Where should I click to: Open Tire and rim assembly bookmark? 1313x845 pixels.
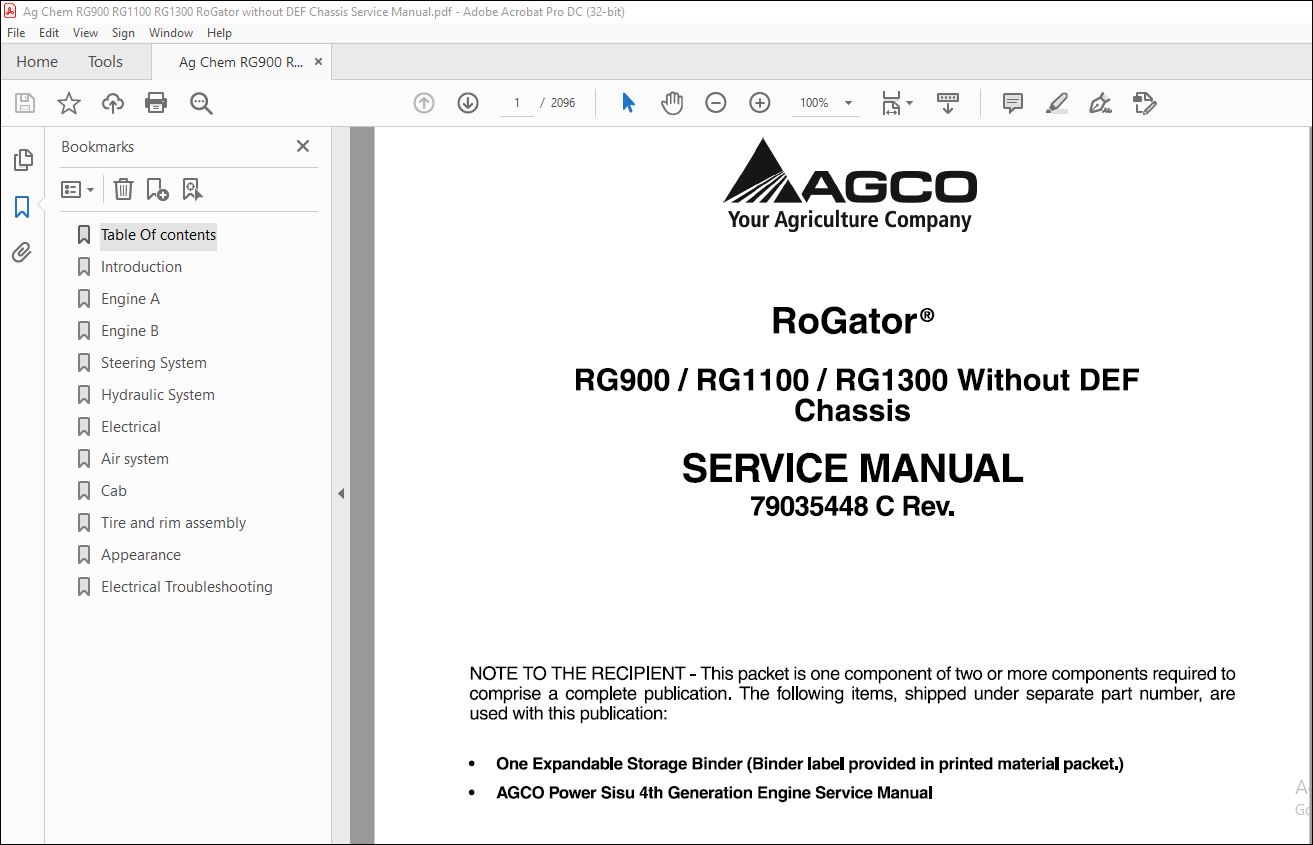point(173,523)
